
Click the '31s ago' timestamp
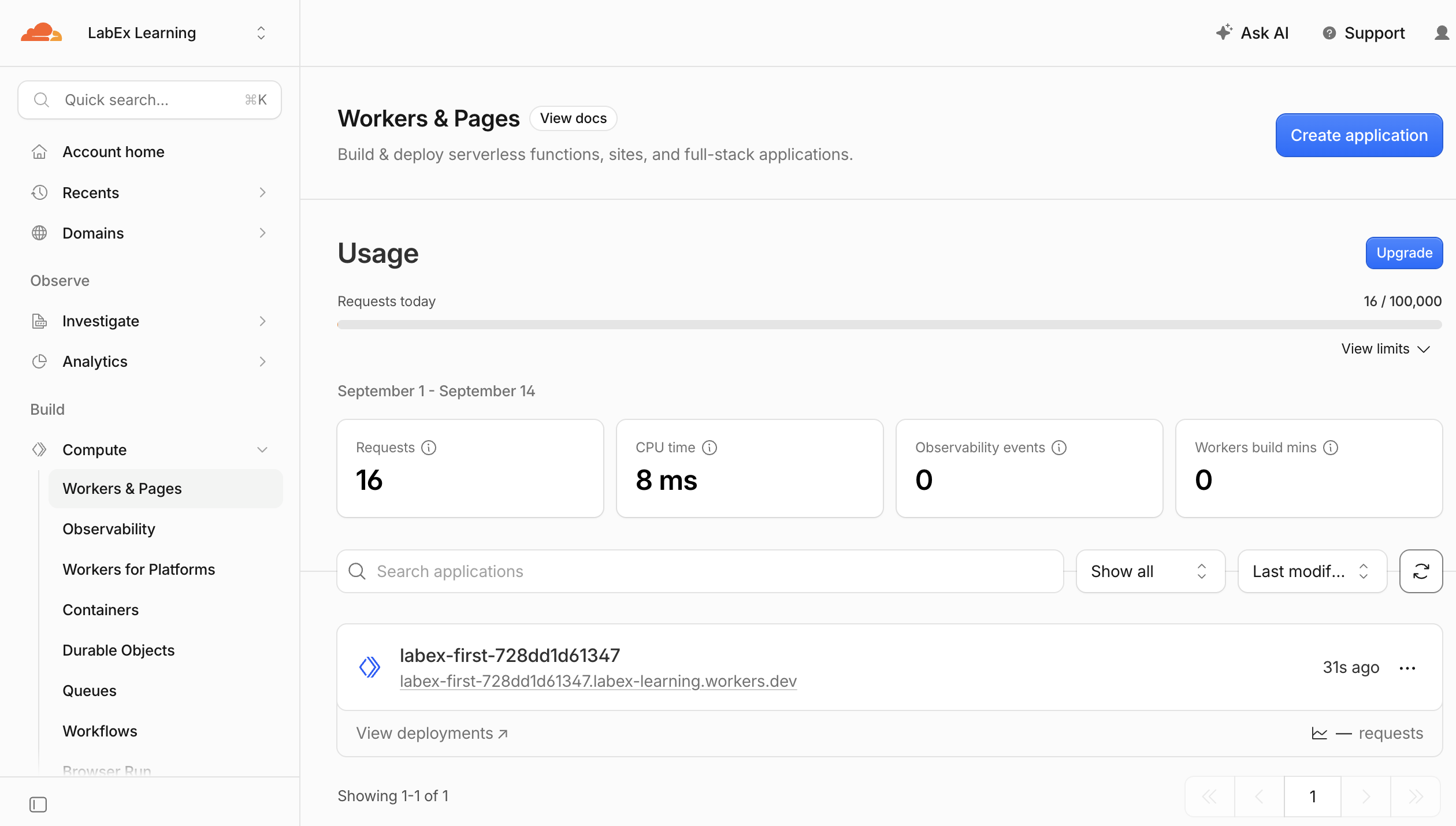[1351, 668]
